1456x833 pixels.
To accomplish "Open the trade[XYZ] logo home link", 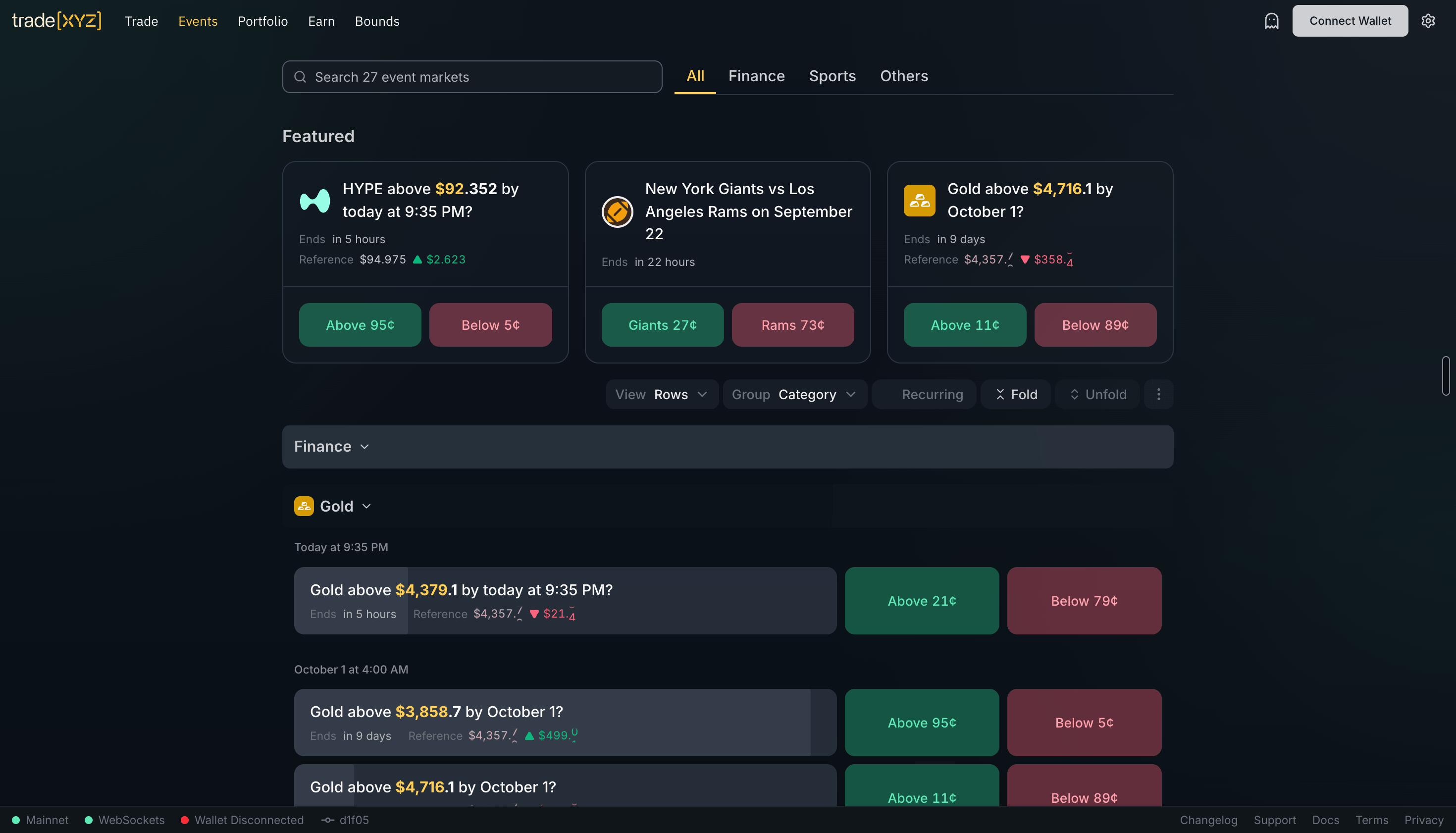I will click(56, 21).
